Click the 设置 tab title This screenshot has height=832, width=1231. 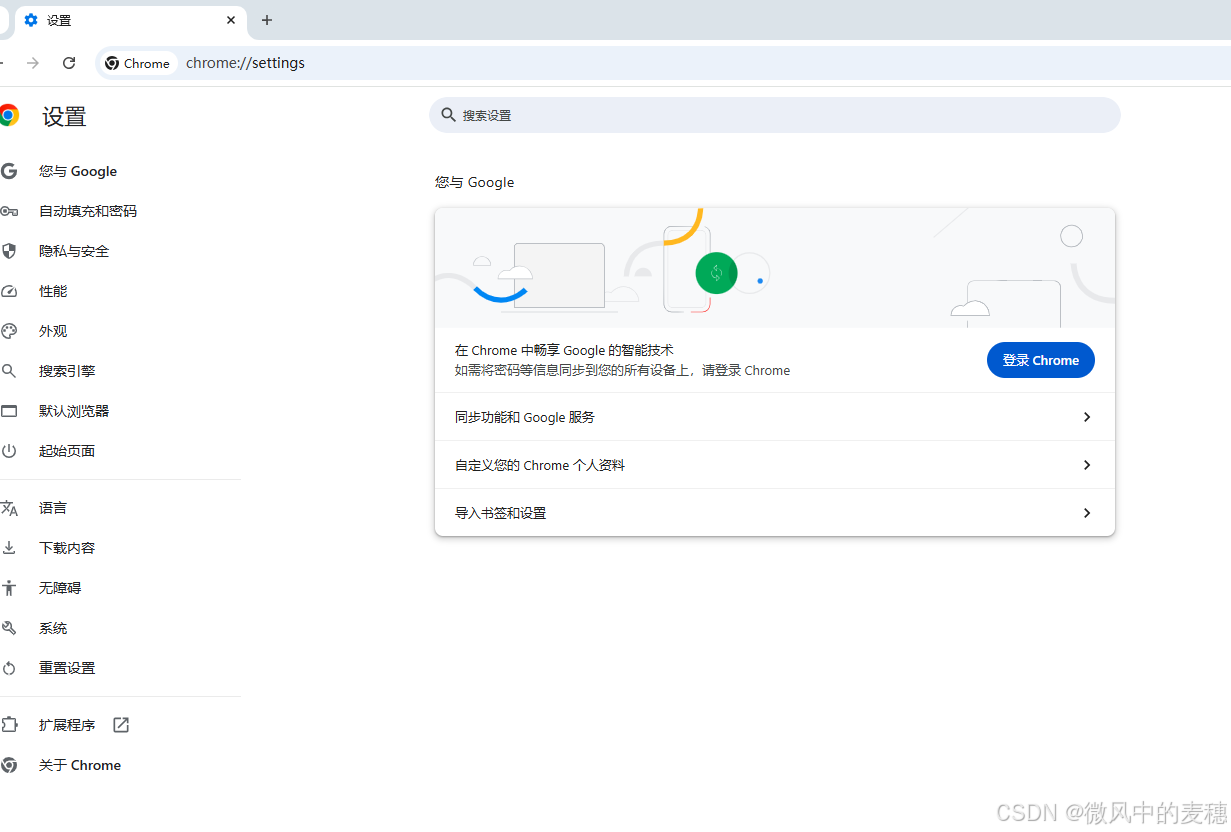(59, 20)
